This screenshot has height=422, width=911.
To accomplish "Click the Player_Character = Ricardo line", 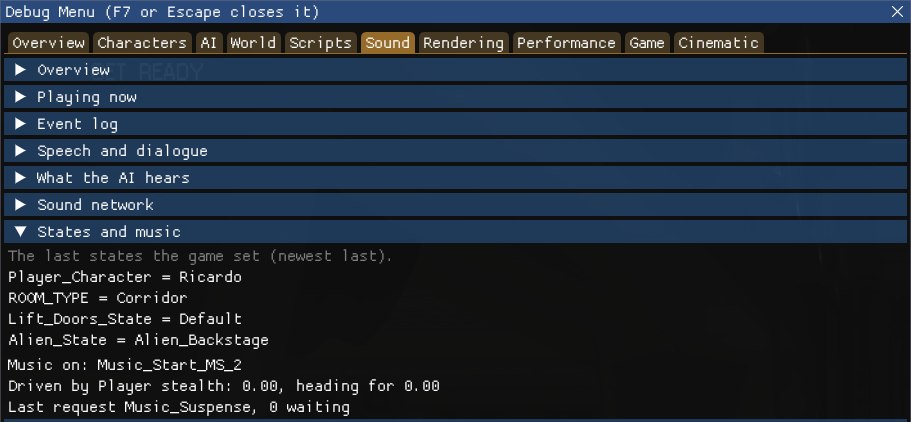I will click(124, 277).
